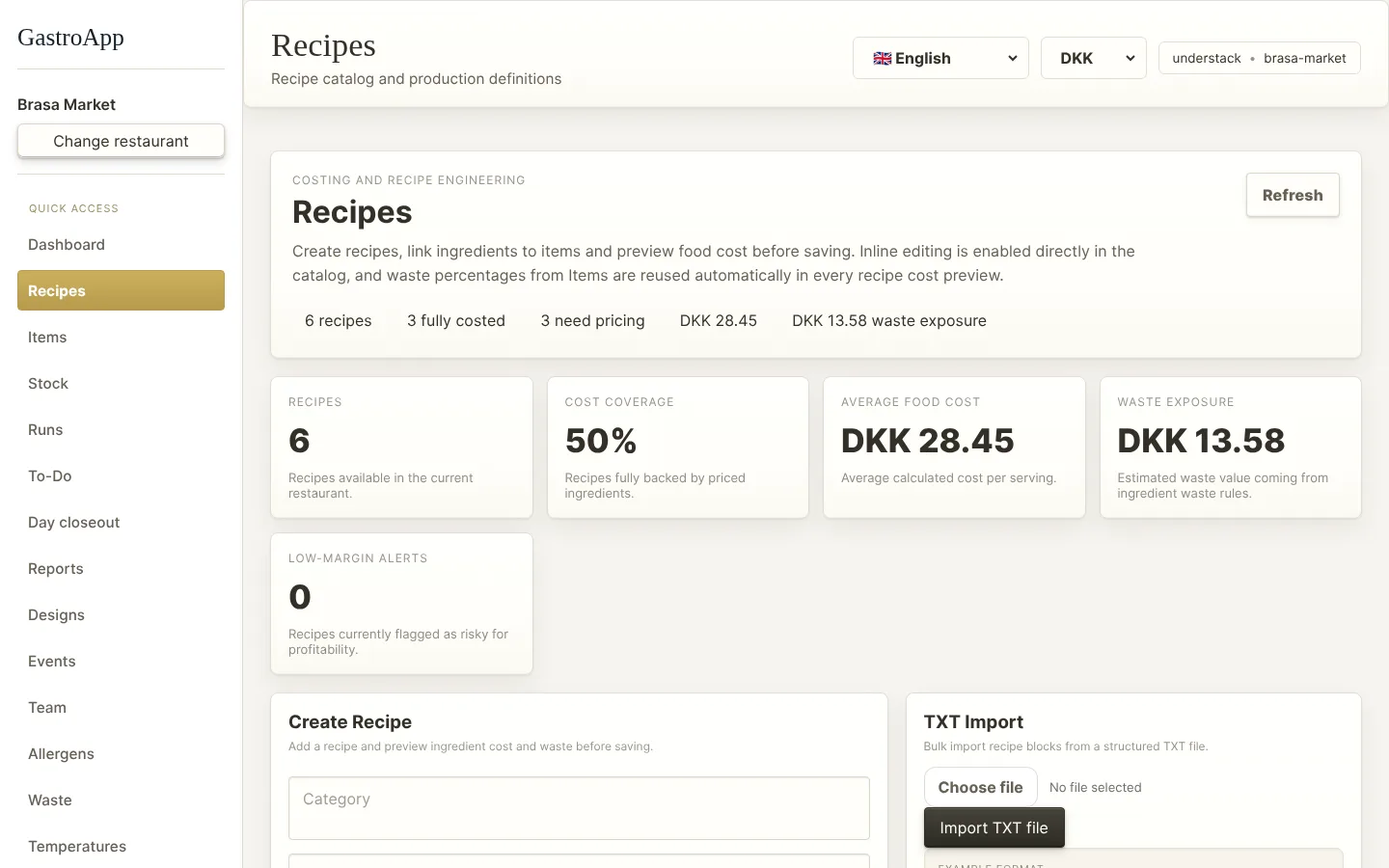
Task: Select Designs in the sidebar
Action: (121, 615)
